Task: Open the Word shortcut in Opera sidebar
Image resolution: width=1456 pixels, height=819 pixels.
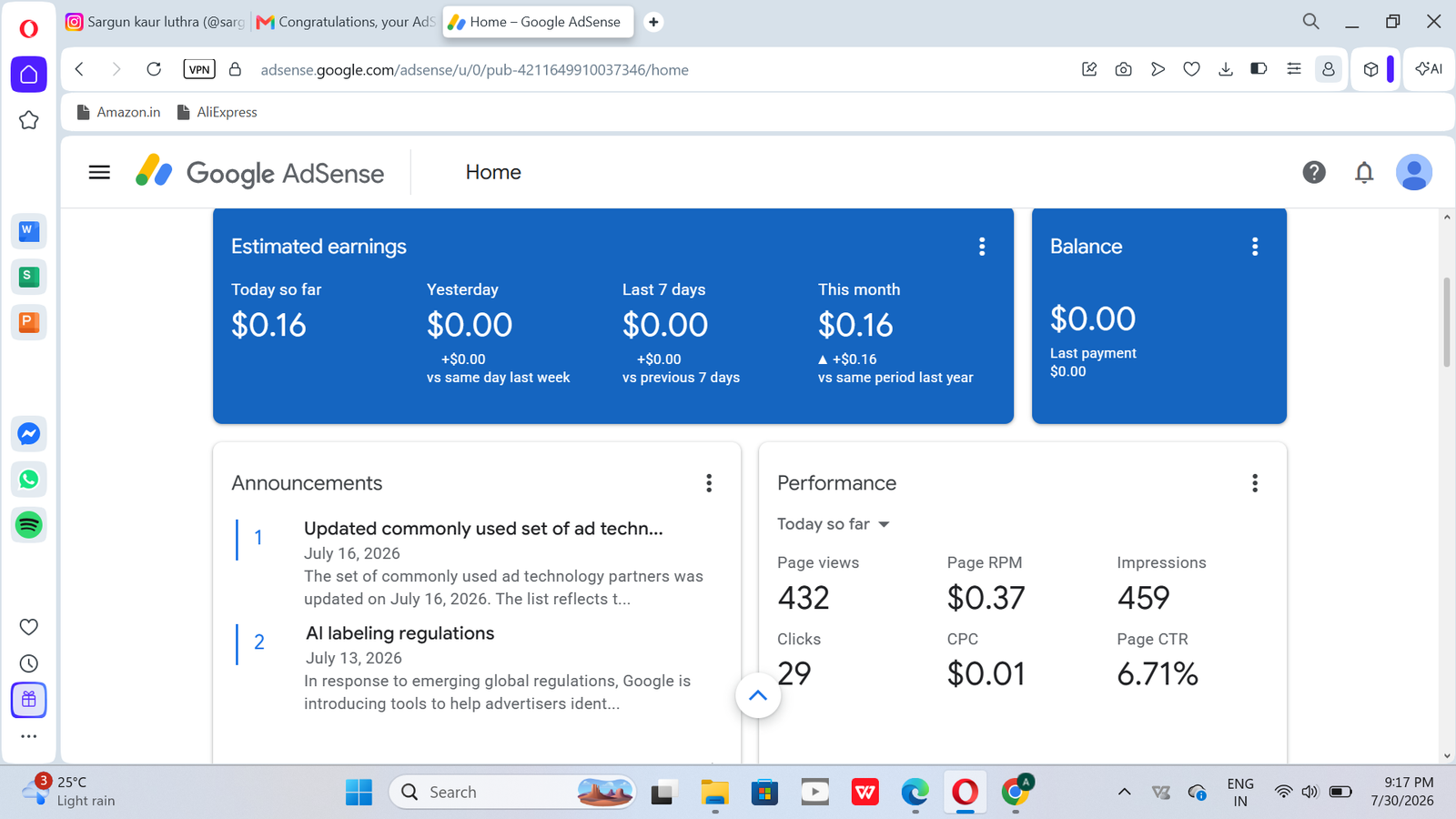Action: click(29, 231)
